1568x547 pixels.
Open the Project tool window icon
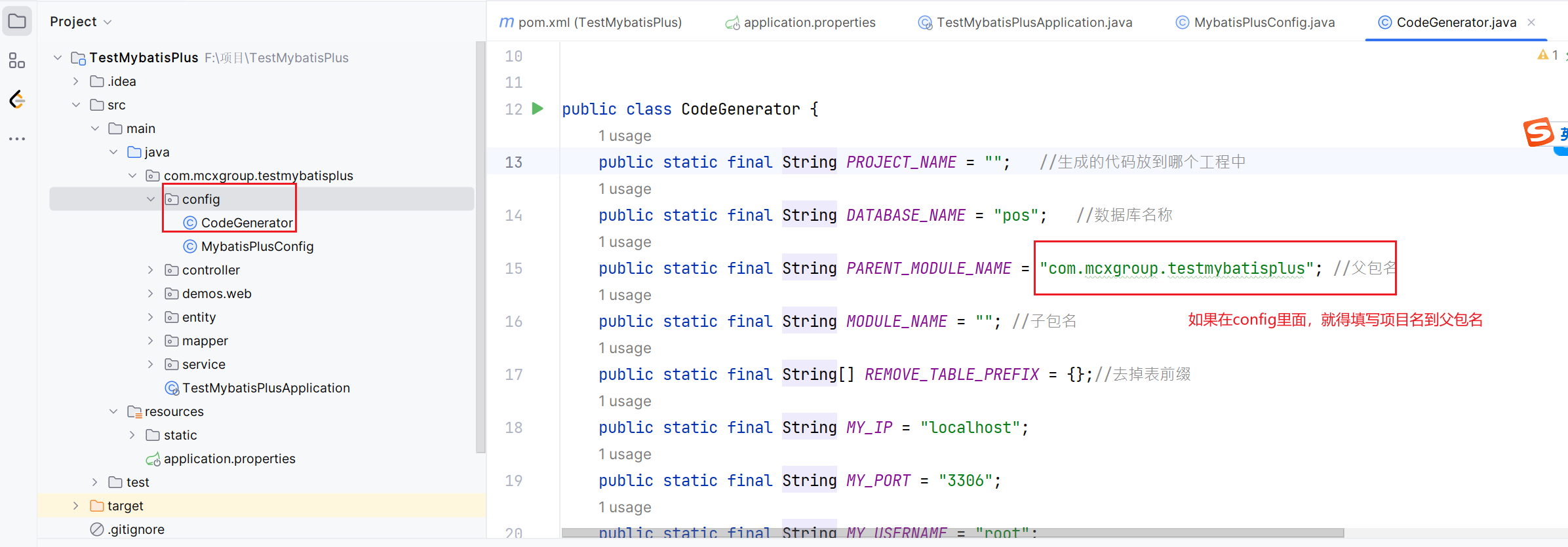point(17,22)
